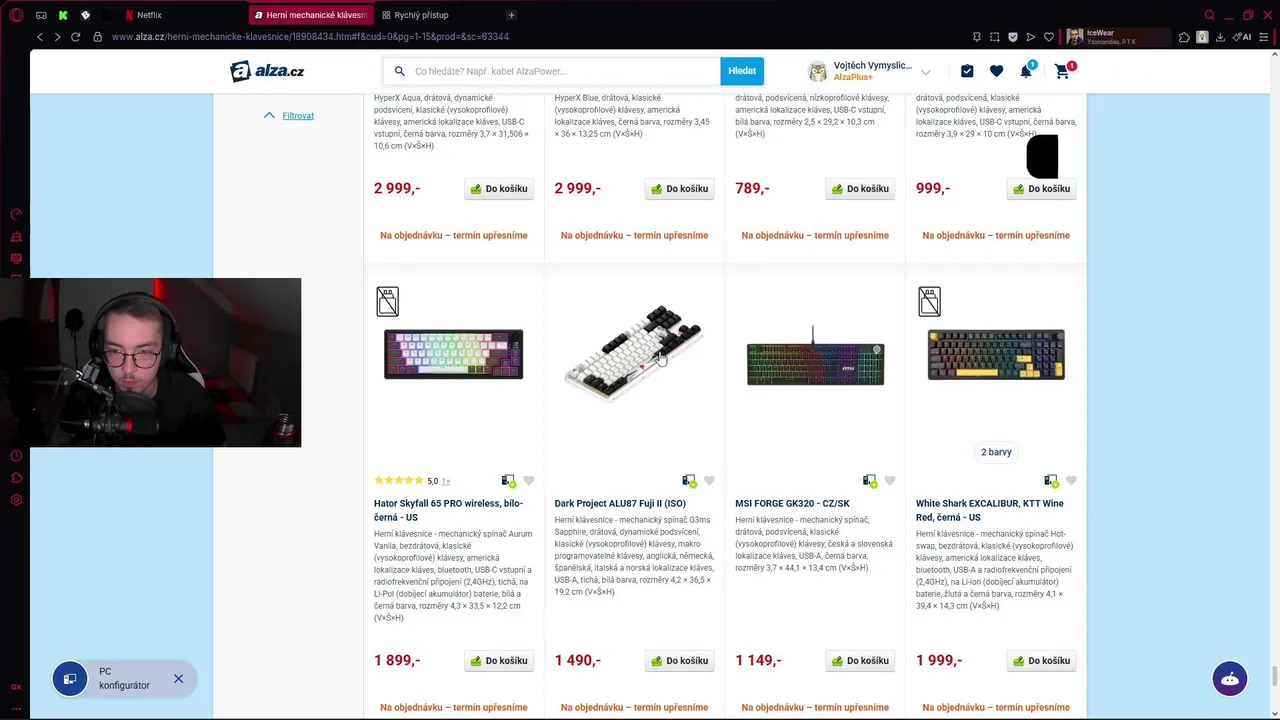This screenshot has width=1280, height=720.
Task: Favorite the White Shark EXCALIBUR
Action: tap(1071, 481)
